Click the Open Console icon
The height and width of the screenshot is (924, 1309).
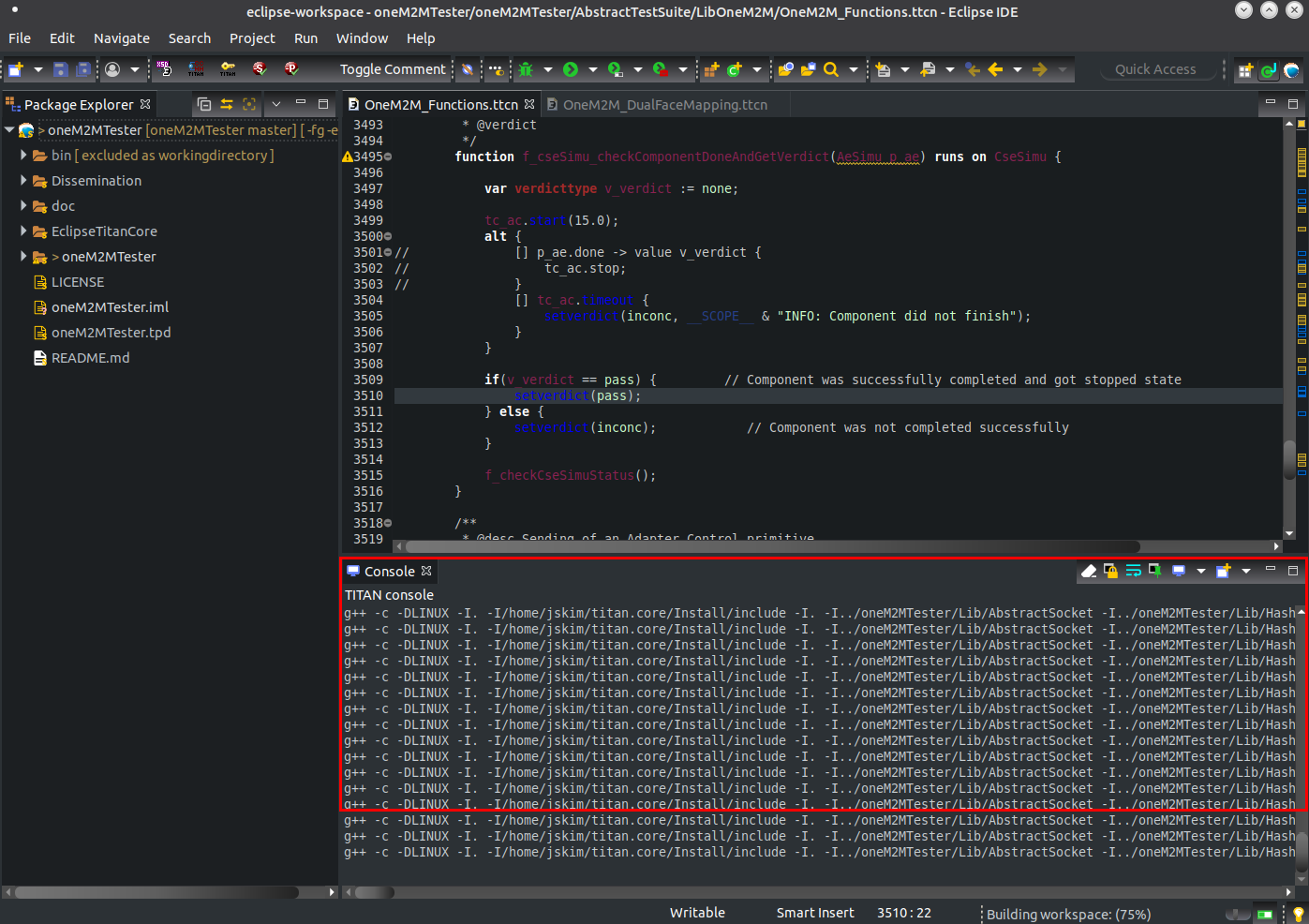1223,571
